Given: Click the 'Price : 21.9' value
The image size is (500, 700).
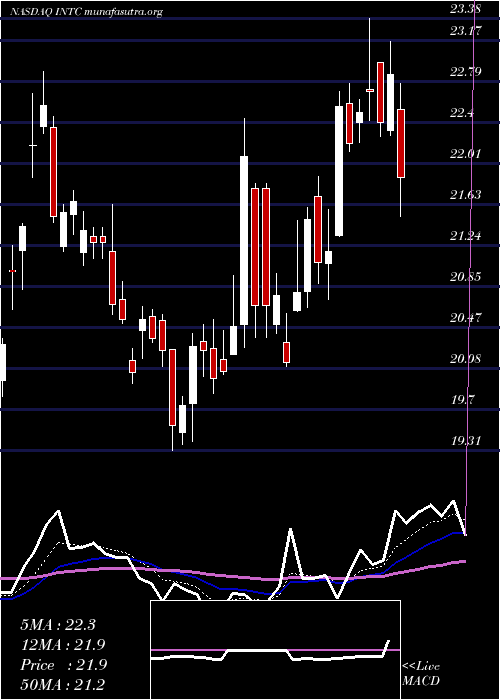Looking at the screenshot, I should [x=62, y=665].
